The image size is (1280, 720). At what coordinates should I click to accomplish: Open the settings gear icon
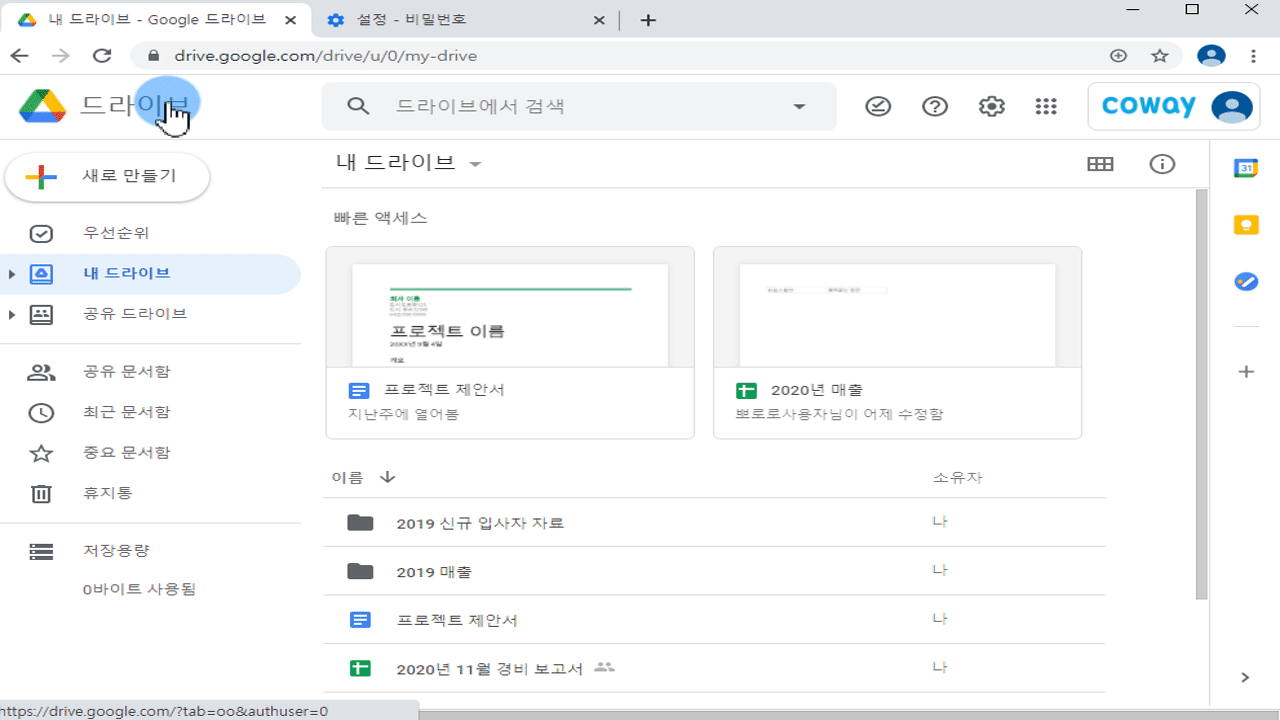(x=991, y=106)
